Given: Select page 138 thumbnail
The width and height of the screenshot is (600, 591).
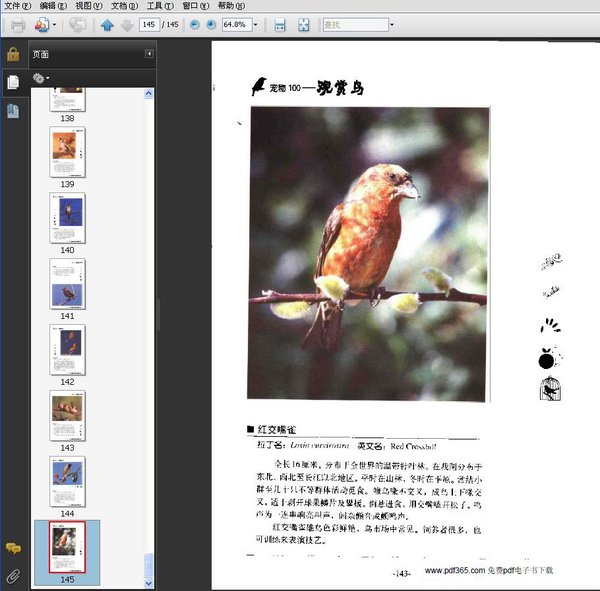Looking at the screenshot, I should (x=67, y=100).
